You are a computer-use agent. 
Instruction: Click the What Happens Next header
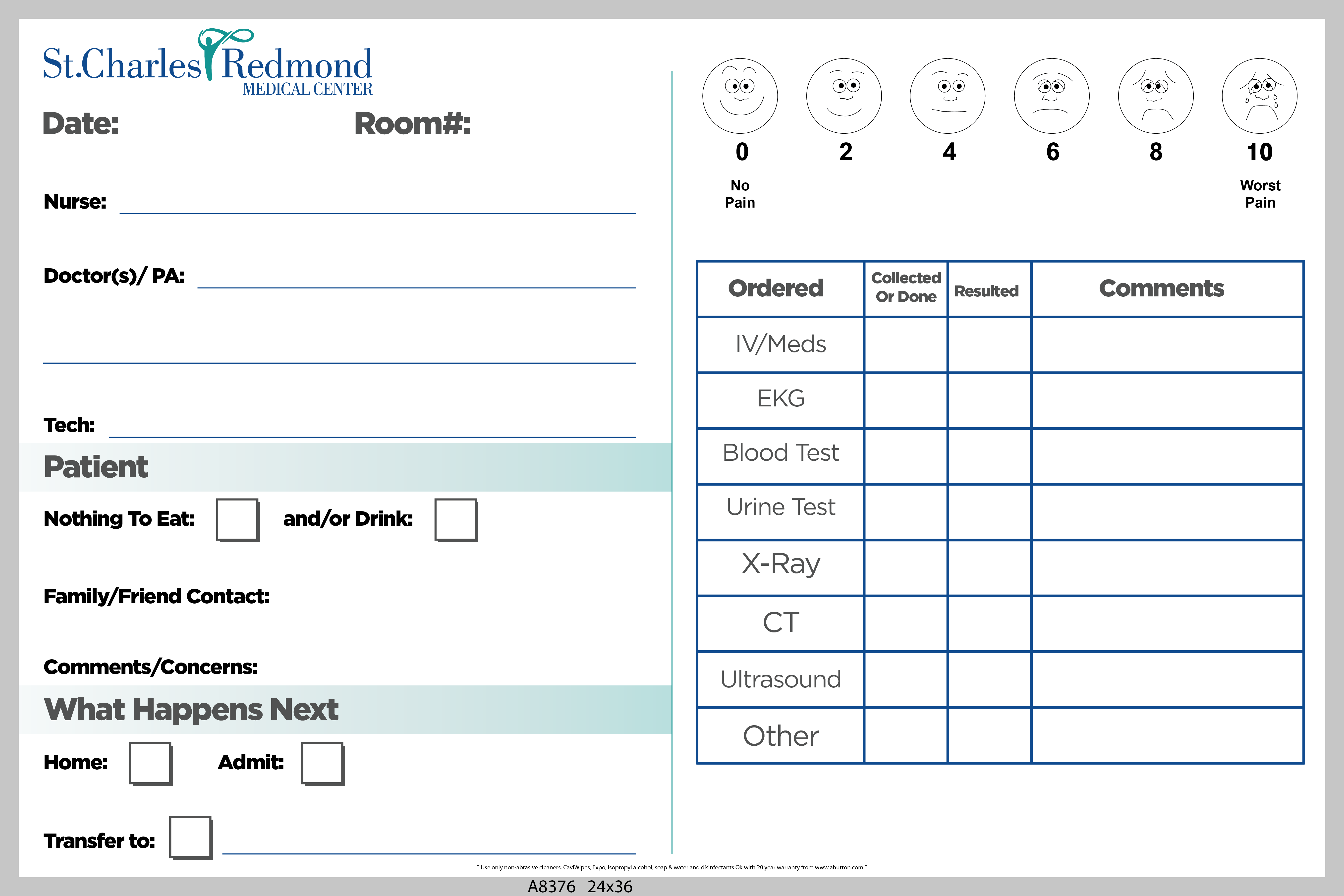(345, 710)
